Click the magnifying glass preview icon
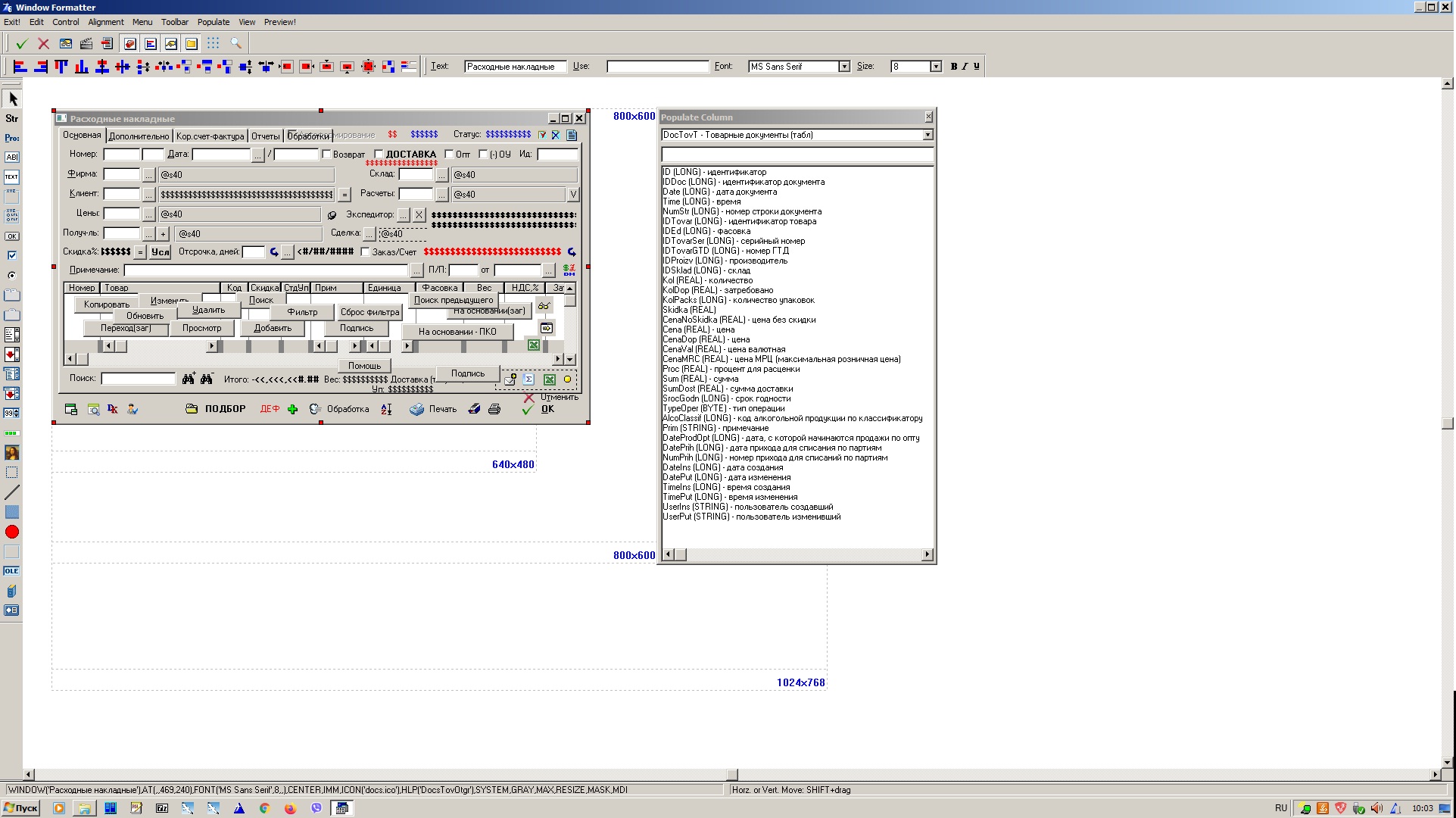 pyautogui.click(x=235, y=44)
